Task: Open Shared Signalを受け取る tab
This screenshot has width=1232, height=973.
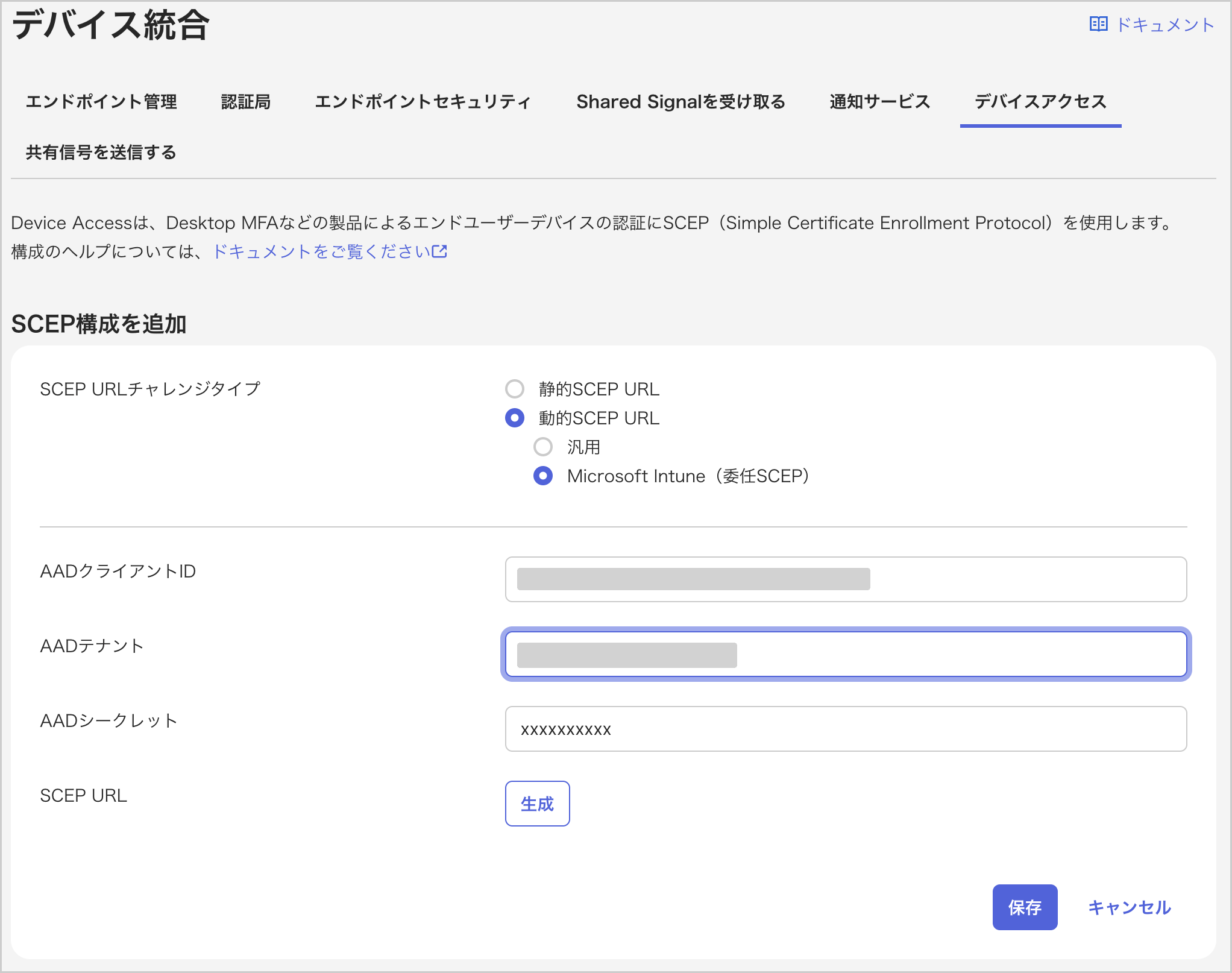Action: [x=681, y=102]
